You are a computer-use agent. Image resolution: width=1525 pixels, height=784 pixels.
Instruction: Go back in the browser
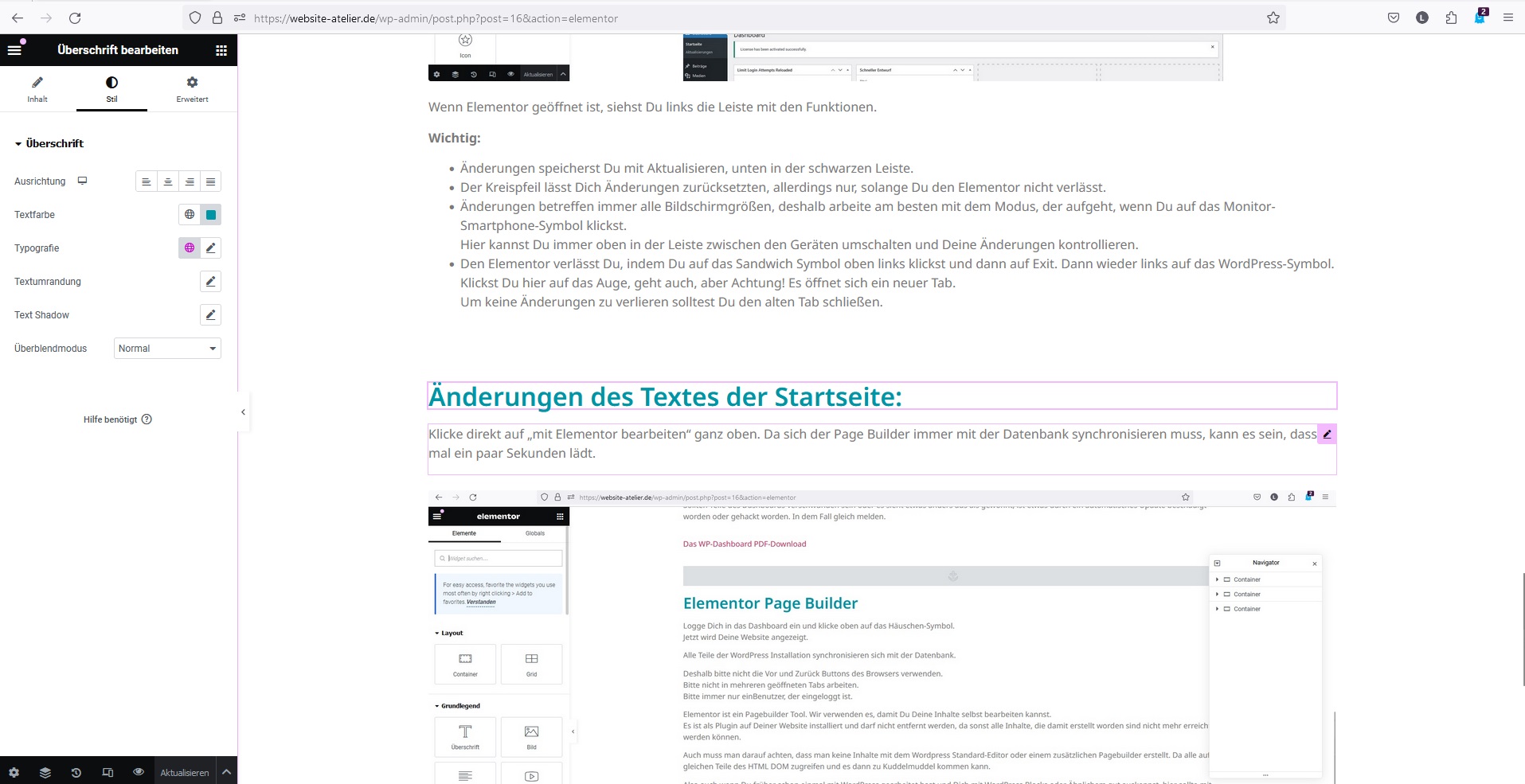(x=18, y=18)
